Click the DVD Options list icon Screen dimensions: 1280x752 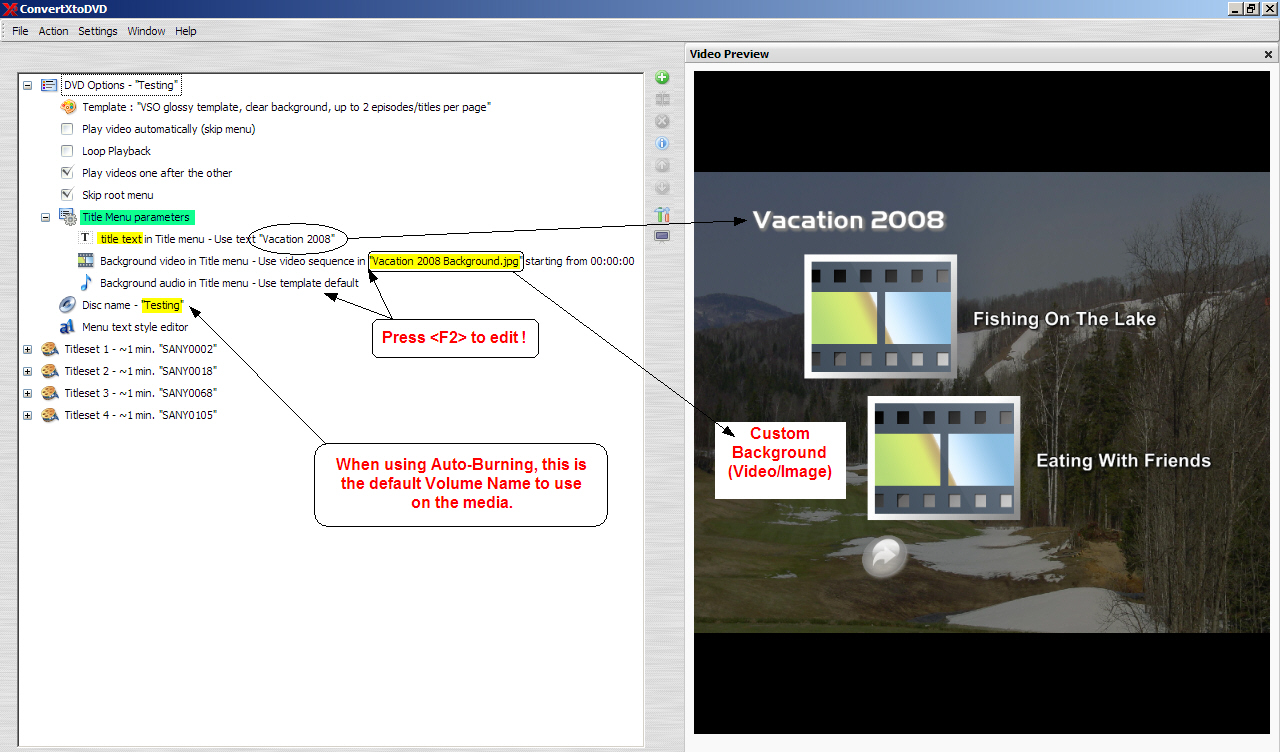click(x=49, y=85)
